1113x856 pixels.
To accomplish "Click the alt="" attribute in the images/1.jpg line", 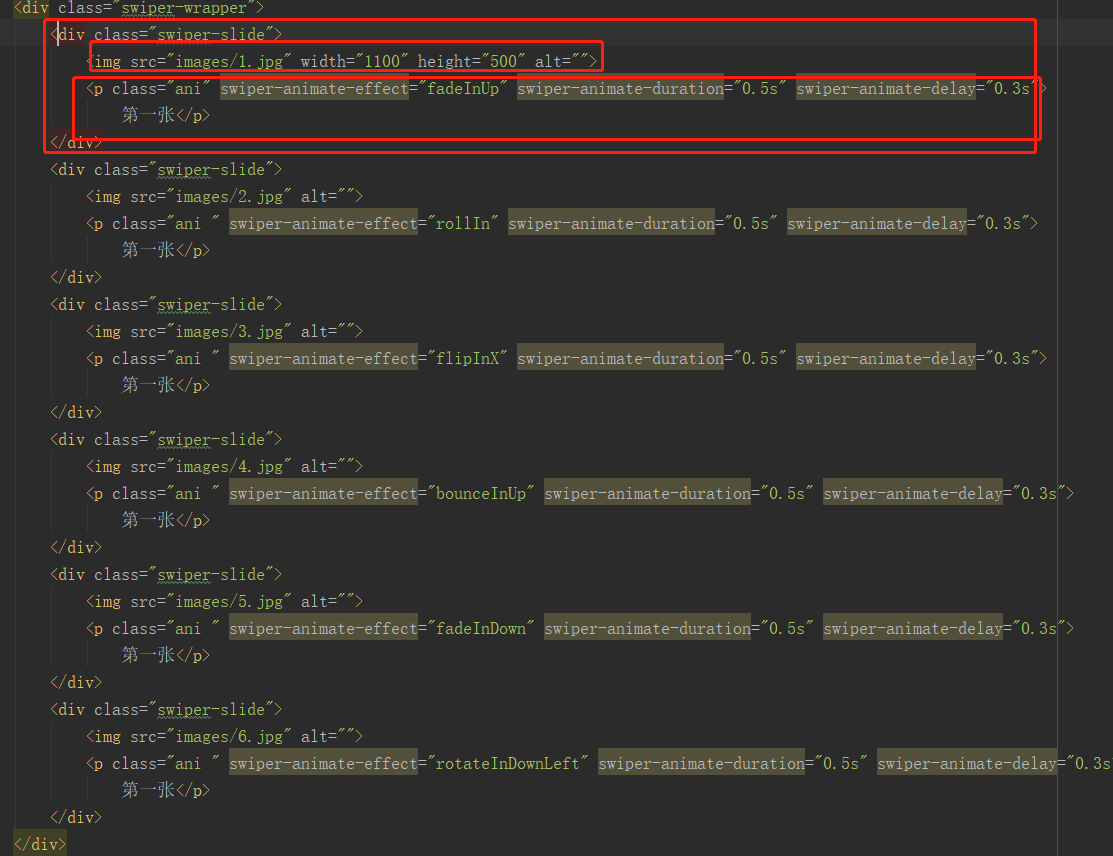I will (561, 62).
